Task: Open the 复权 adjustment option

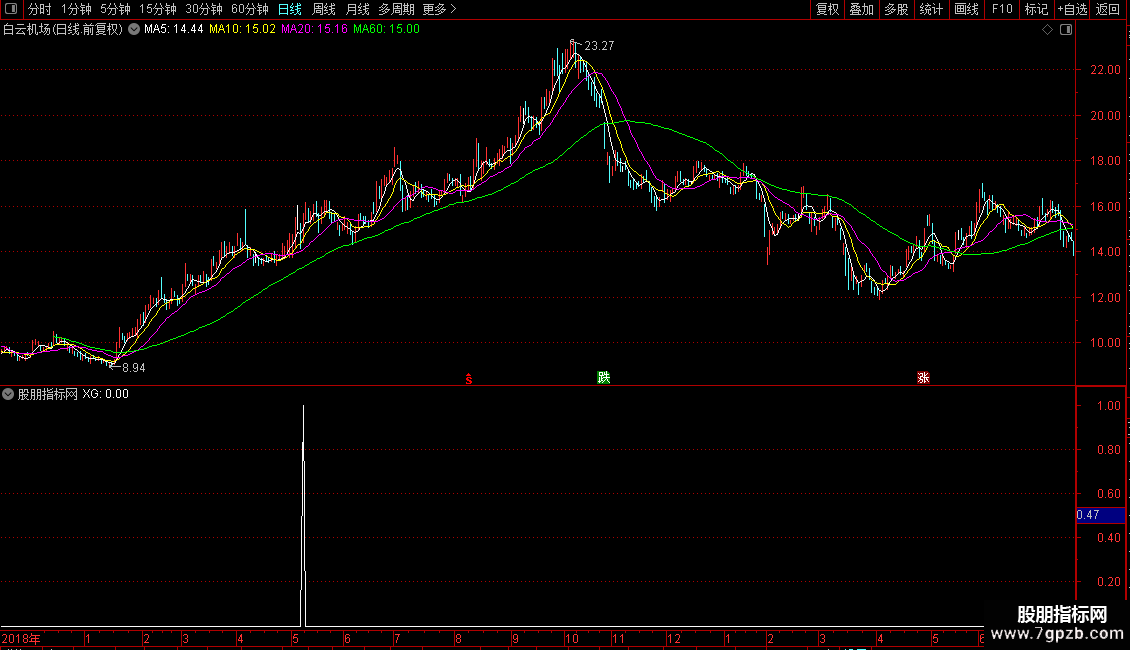Action: click(x=827, y=9)
